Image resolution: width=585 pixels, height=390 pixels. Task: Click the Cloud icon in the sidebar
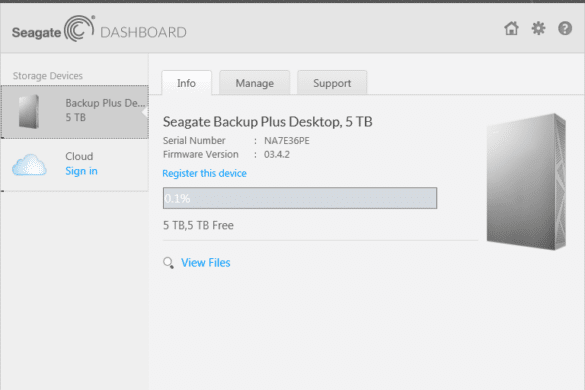tap(29, 165)
